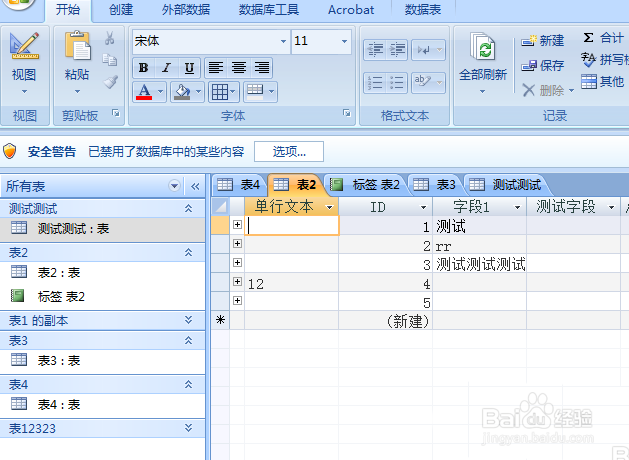Viewport: 629px width, 460px height.
Task: Click the gridlines icon
Action: point(219,92)
